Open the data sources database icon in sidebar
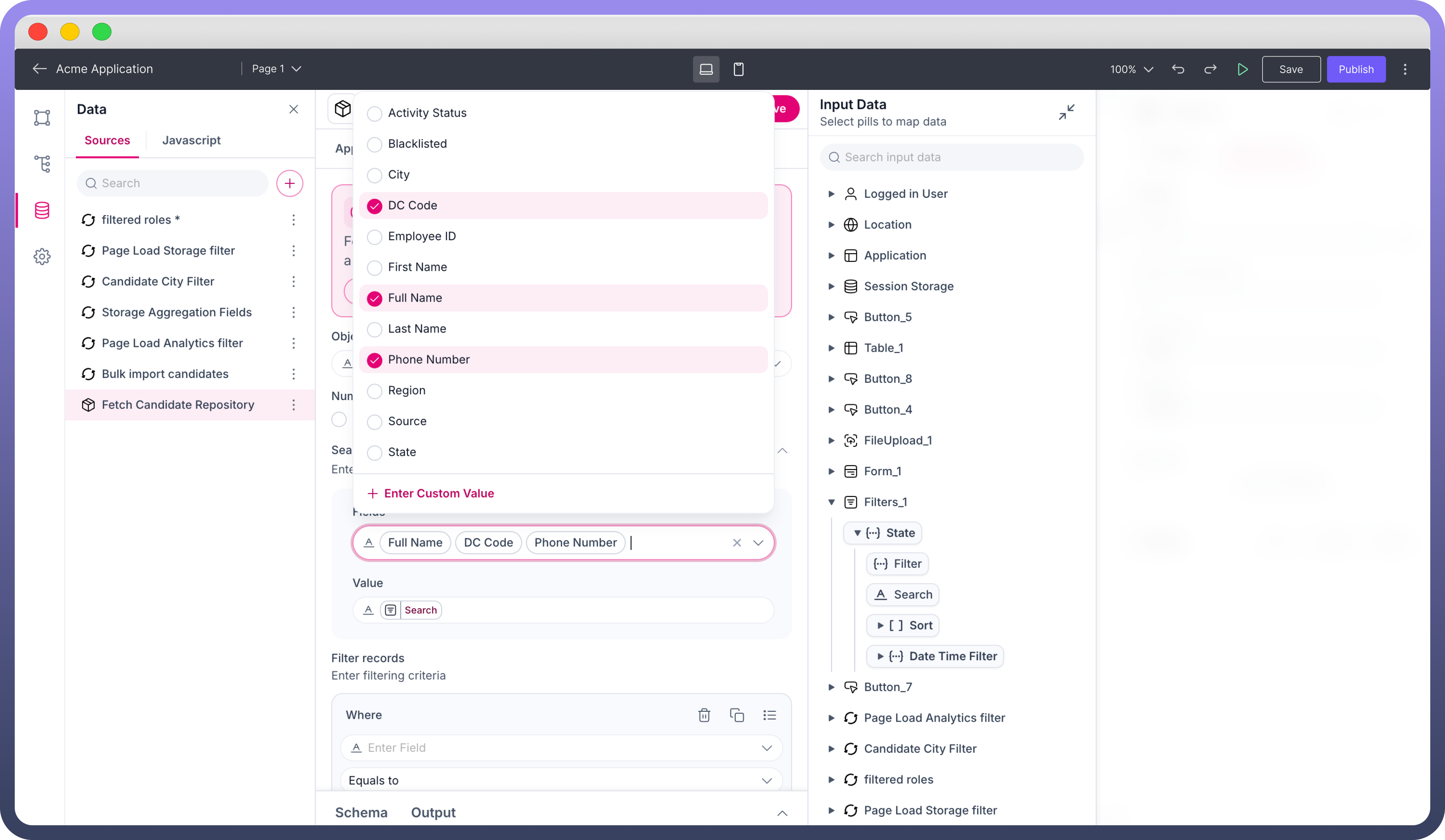The width and height of the screenshot is (1445, 840). (42, 210)
